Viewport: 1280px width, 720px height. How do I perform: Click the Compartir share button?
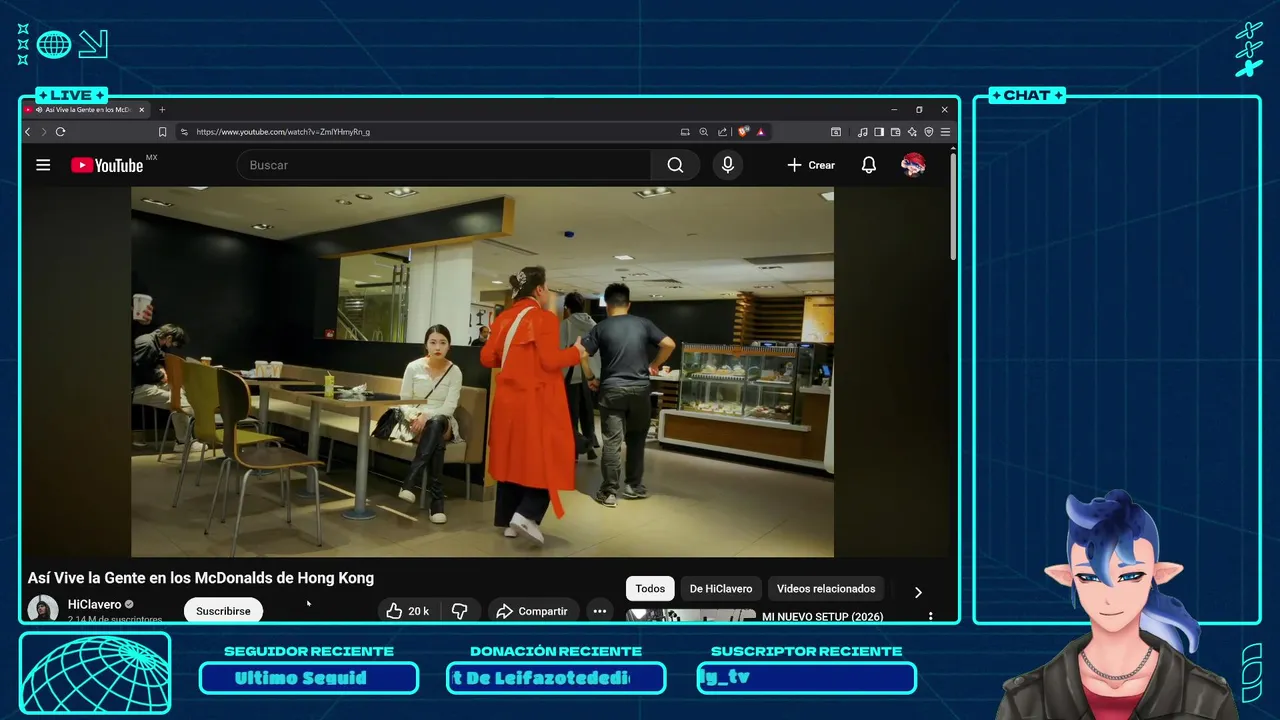(532, 611)
